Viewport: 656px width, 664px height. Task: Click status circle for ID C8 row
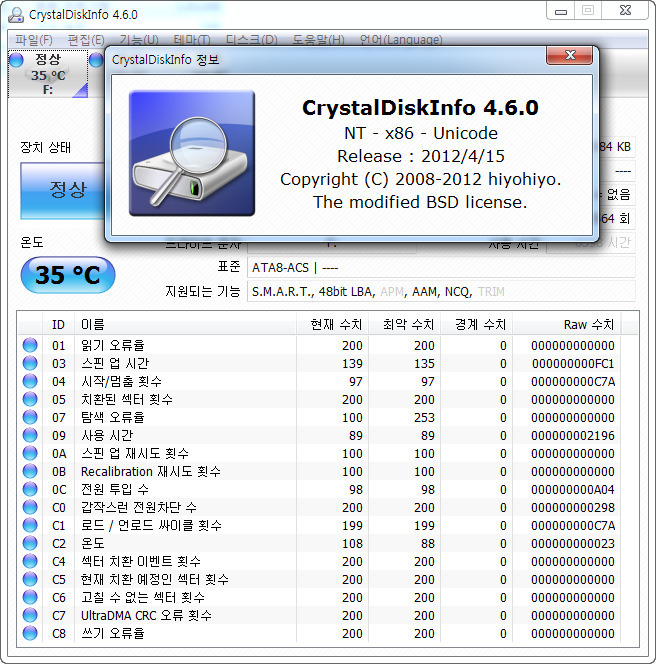(30, 633)
